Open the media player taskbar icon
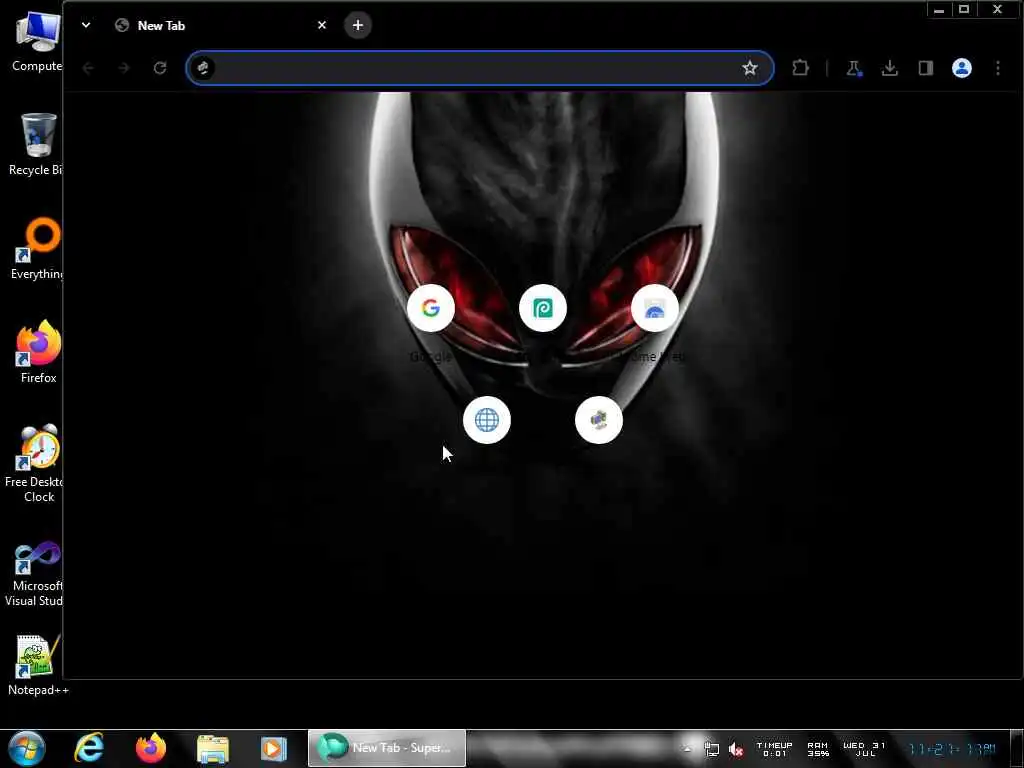The image size is (1024, 768). pos(274,748)
